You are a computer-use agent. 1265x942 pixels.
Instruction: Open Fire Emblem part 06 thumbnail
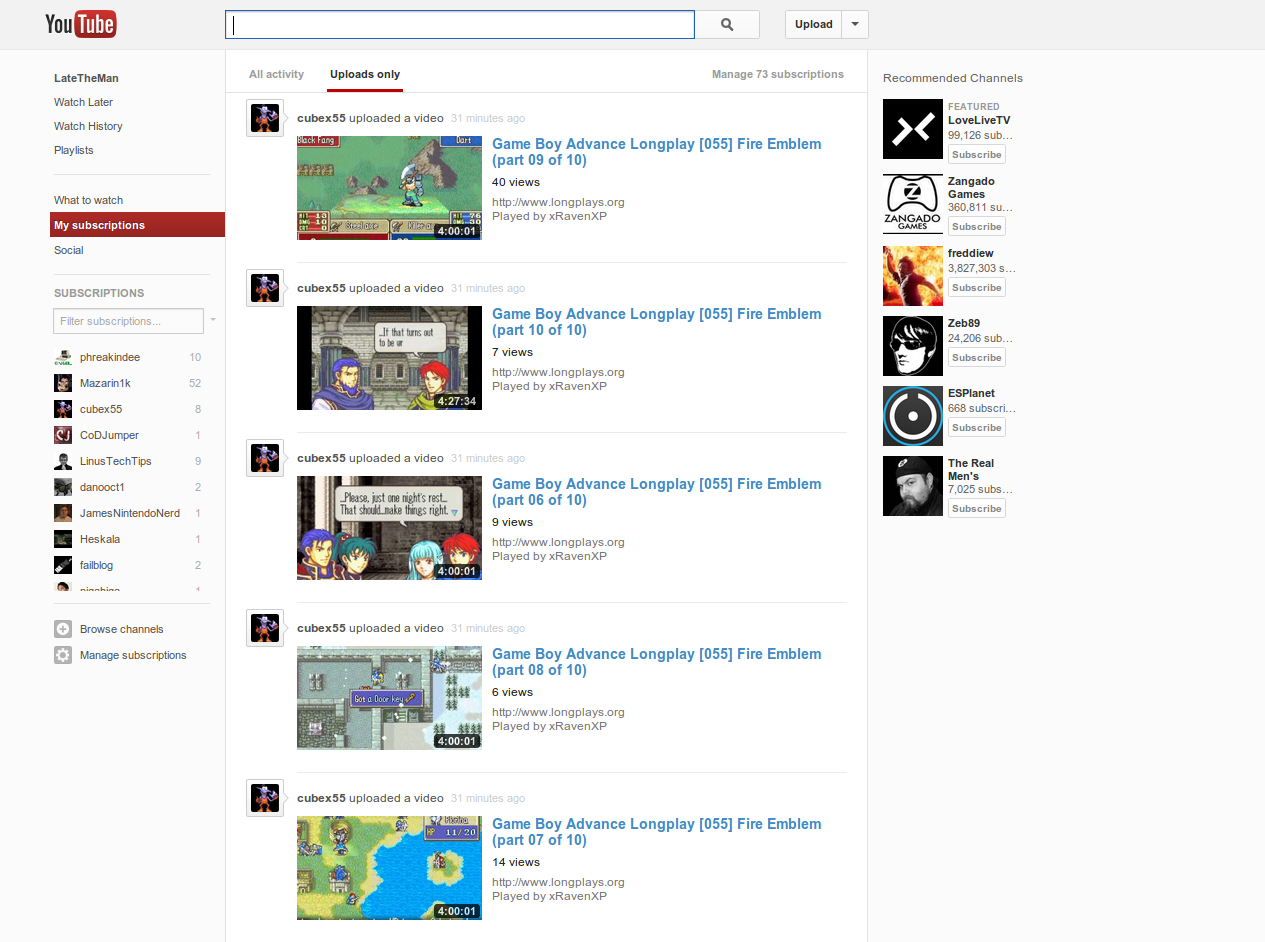pos(389,528)
